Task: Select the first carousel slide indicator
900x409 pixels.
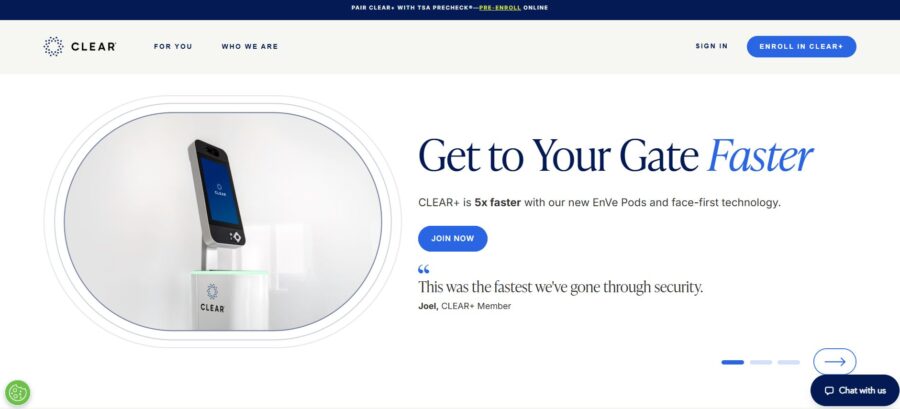Action: 732,362
